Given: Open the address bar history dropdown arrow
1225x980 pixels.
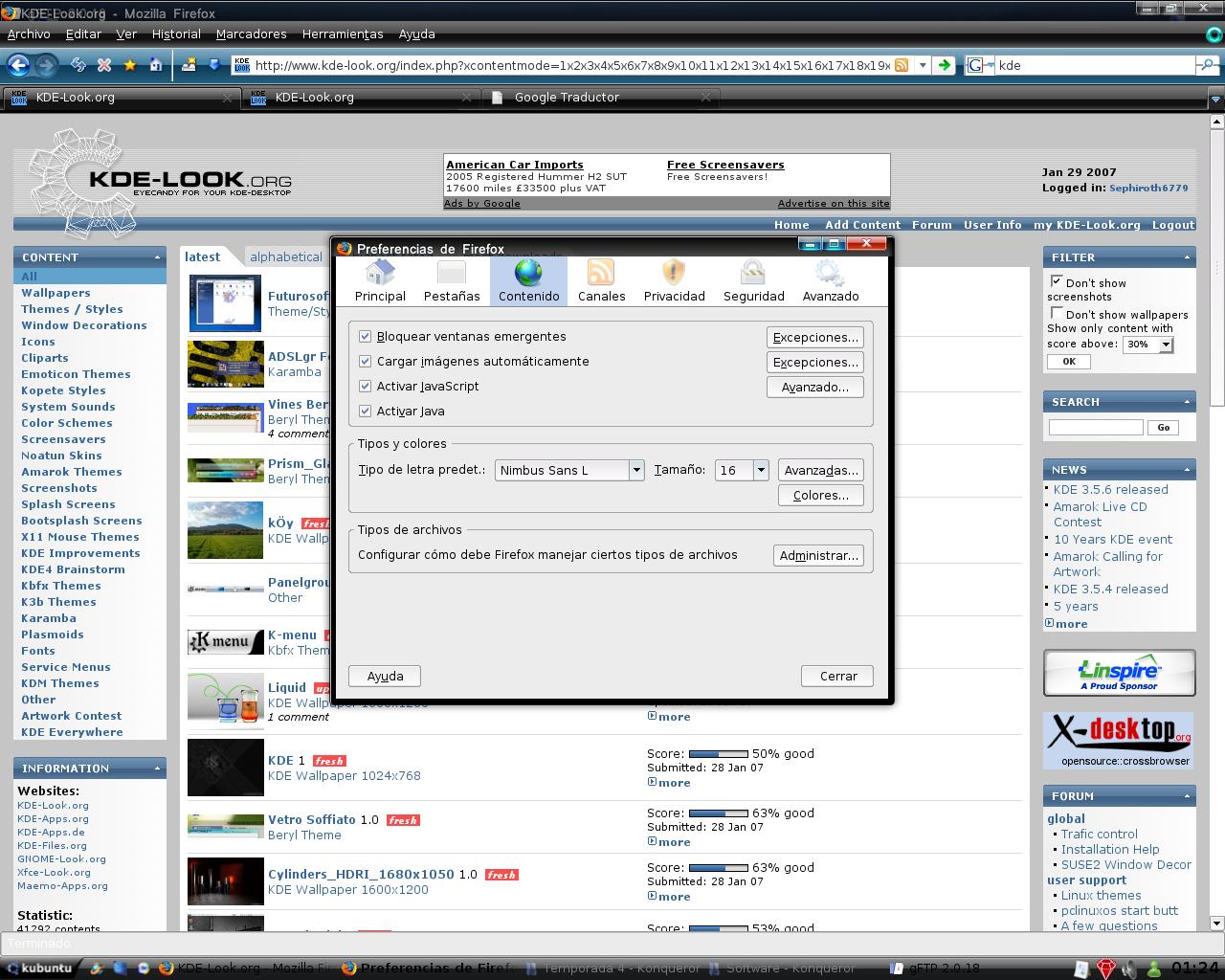Looking at the screenshot, I should tap(923, 65).
